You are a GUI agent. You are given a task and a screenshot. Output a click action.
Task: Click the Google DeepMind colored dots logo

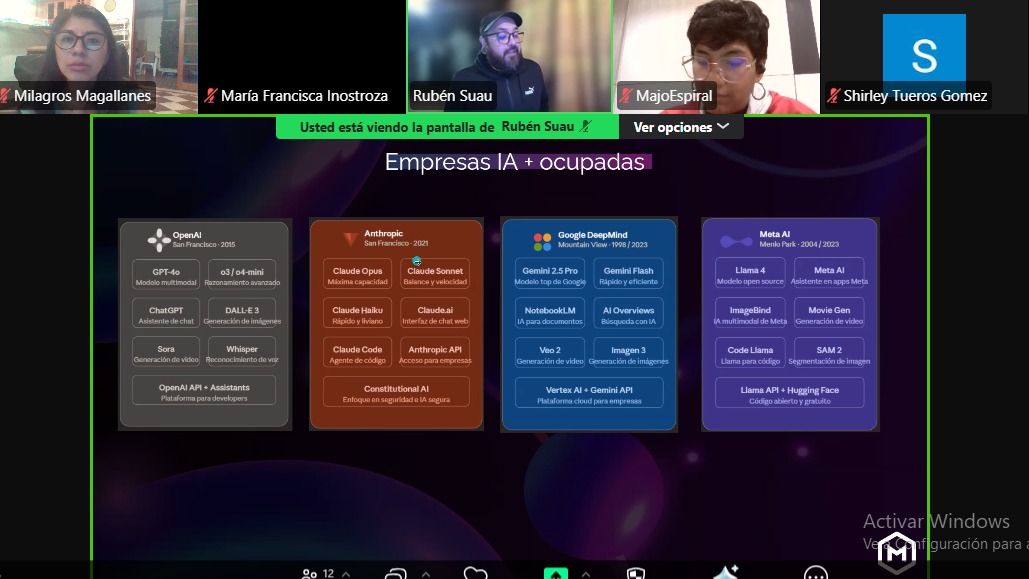click(x=542, y=241)
